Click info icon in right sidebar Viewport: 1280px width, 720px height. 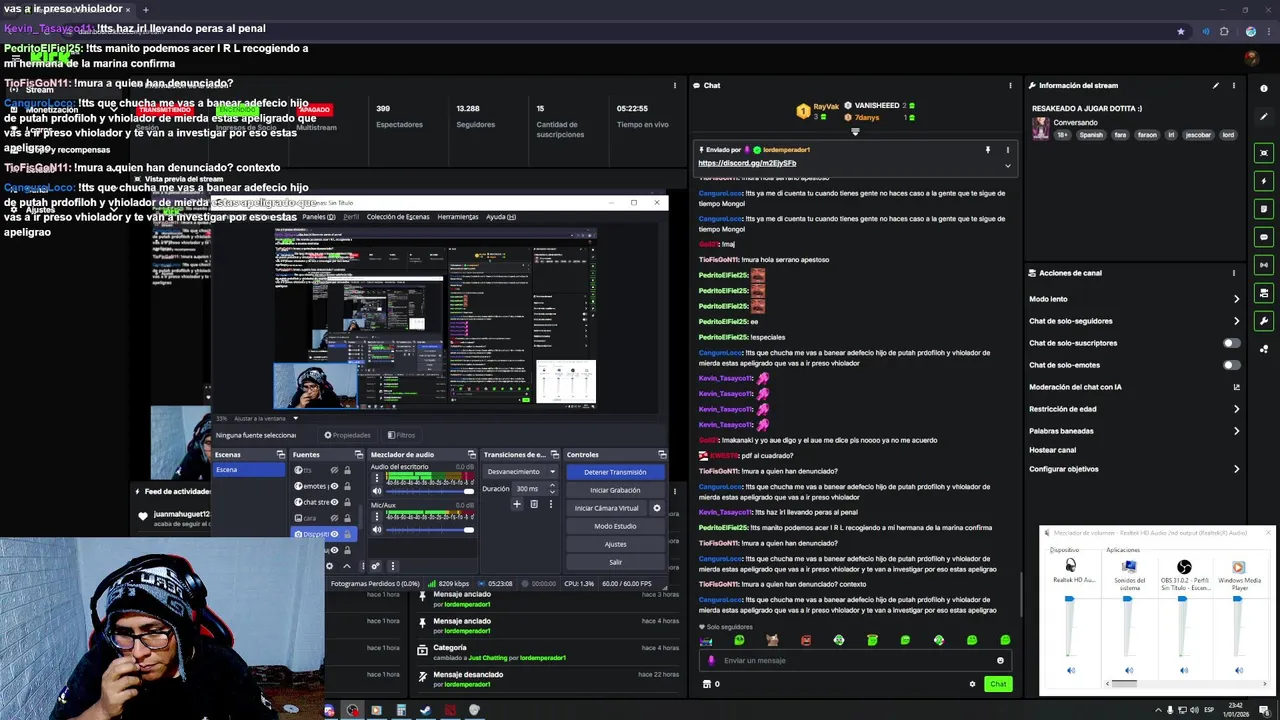(1264, 89)
